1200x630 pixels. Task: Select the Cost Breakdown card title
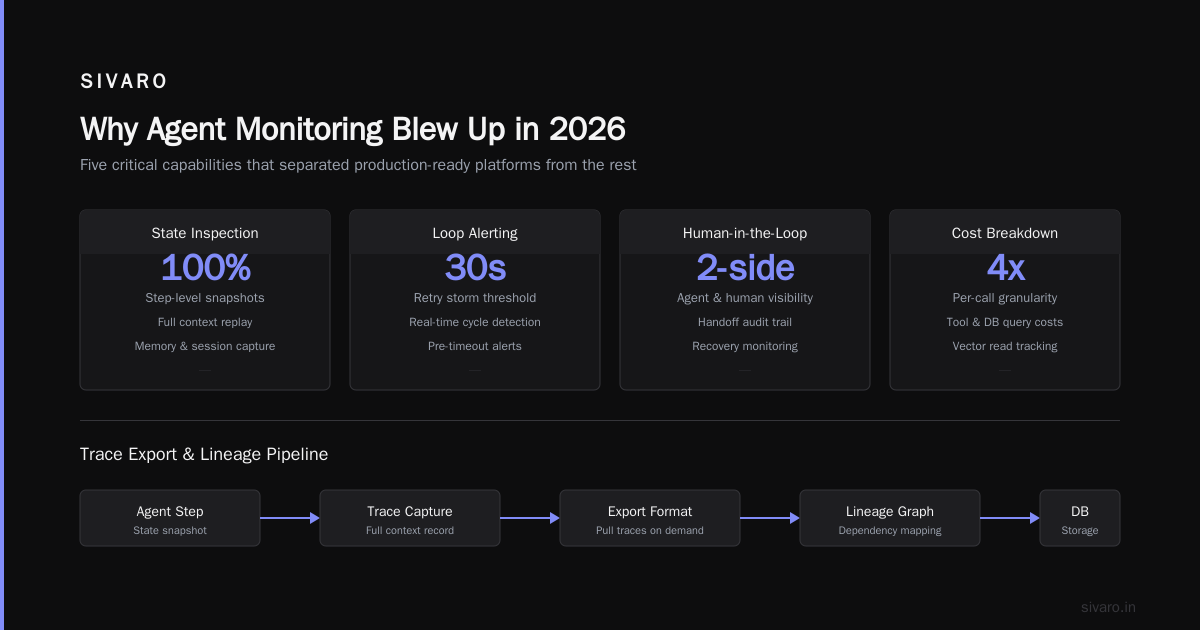tap(1005, 233)
